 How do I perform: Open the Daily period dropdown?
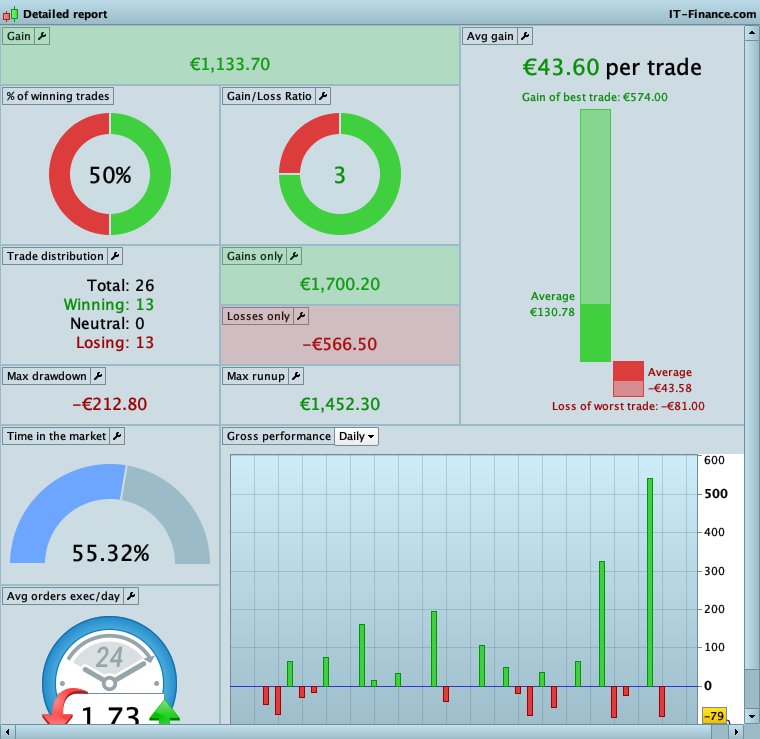[x=356, y=436]
